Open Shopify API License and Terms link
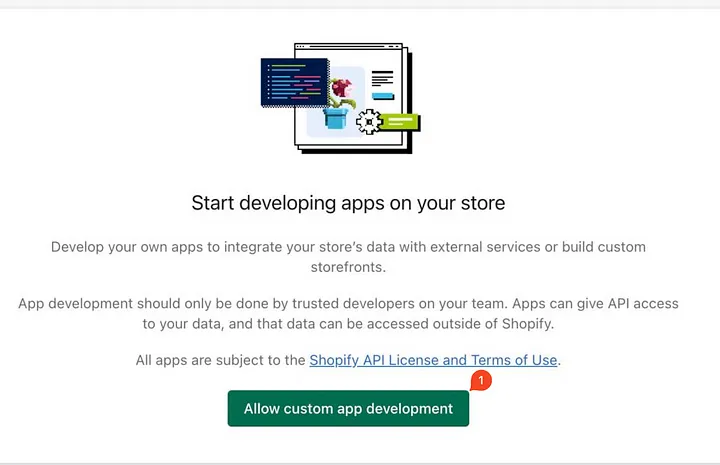 tap(433, 360)
